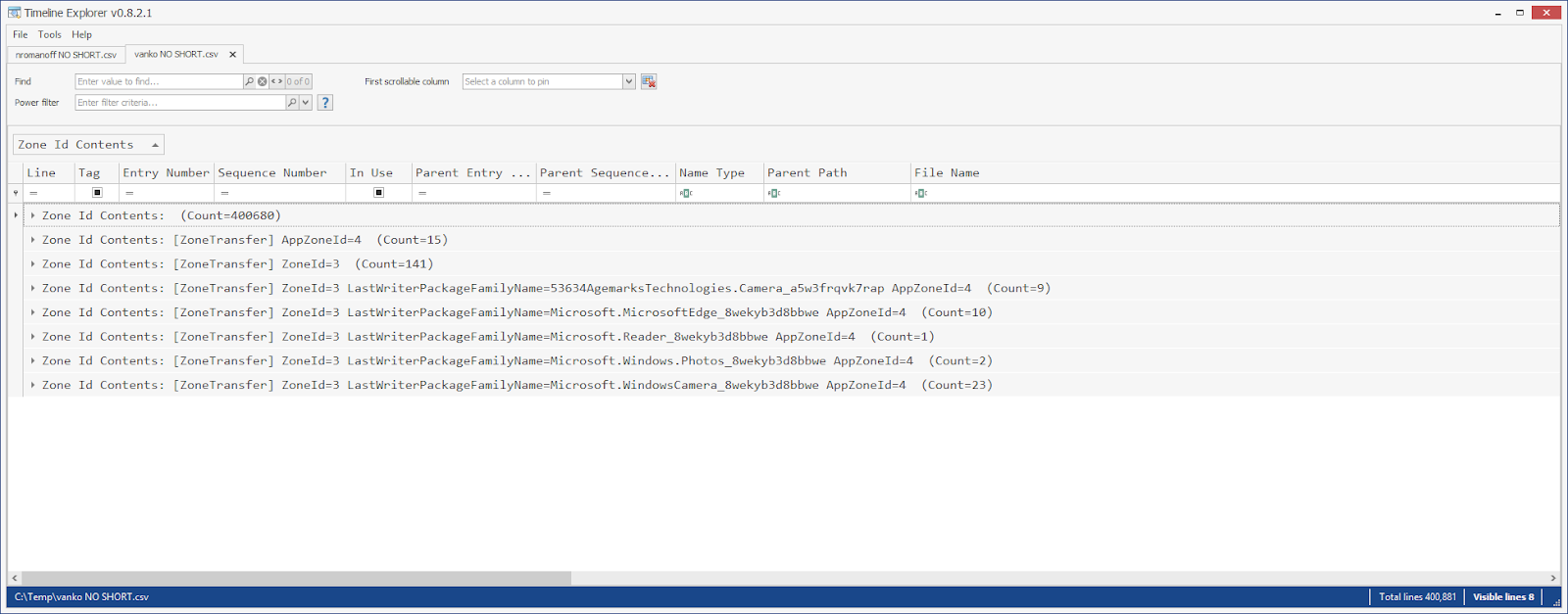Expand the Microsoft.Windows.Photos group row
1568x614 pixels.
32,361
